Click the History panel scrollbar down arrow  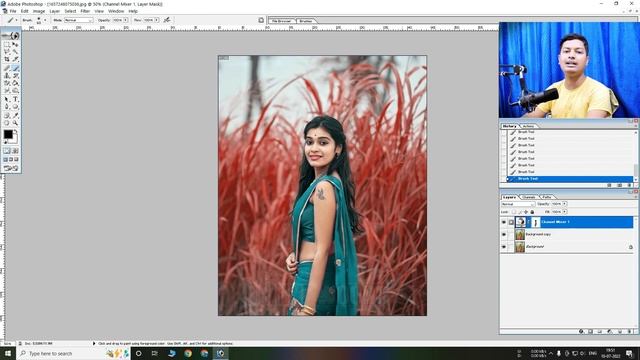636,179
